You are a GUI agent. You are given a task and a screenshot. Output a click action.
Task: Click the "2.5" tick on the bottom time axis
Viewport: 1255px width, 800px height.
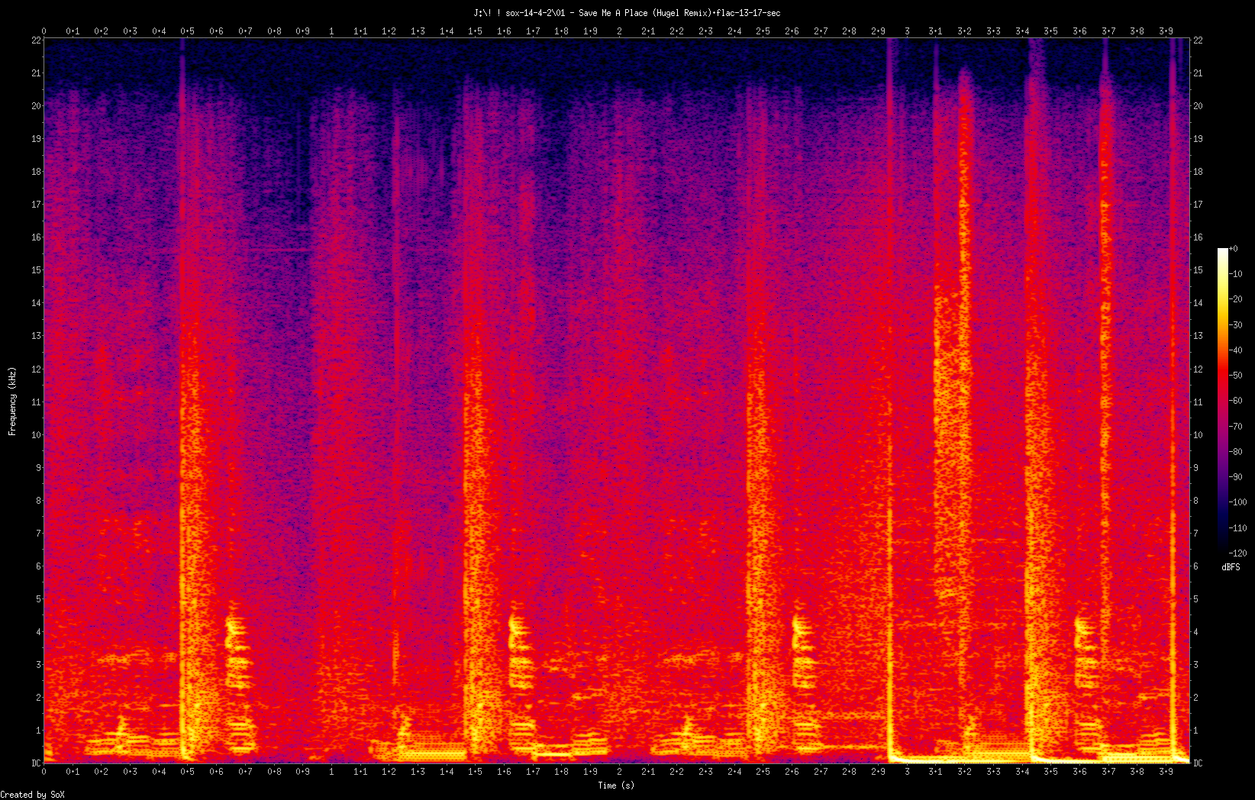point(763,772)
